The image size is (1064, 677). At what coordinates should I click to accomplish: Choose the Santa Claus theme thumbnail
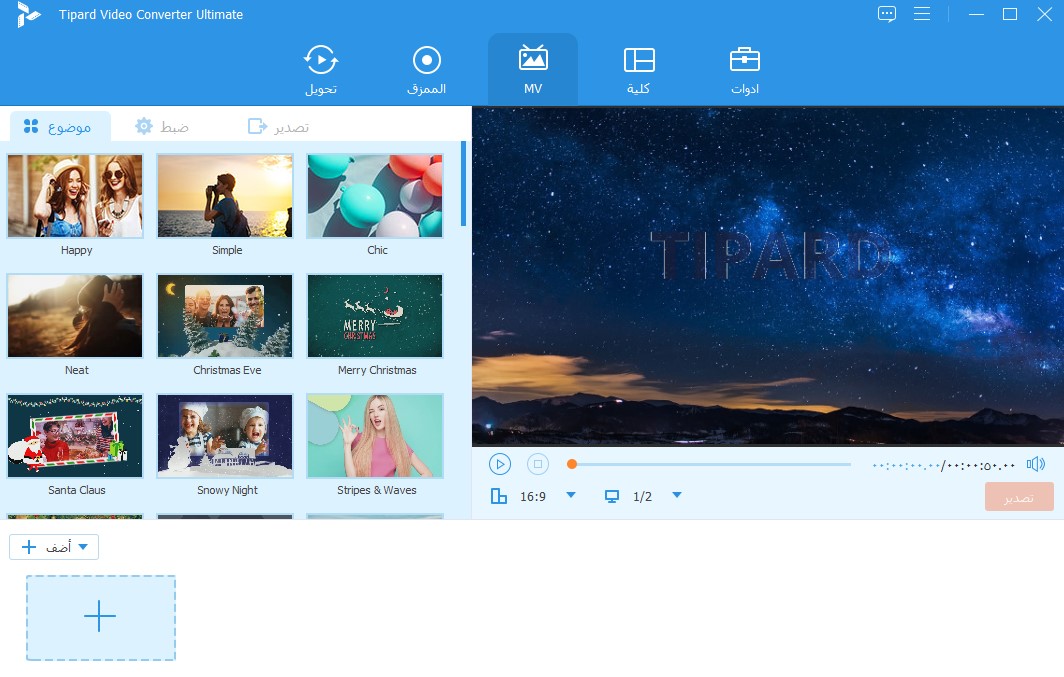(x=75, y=436)
